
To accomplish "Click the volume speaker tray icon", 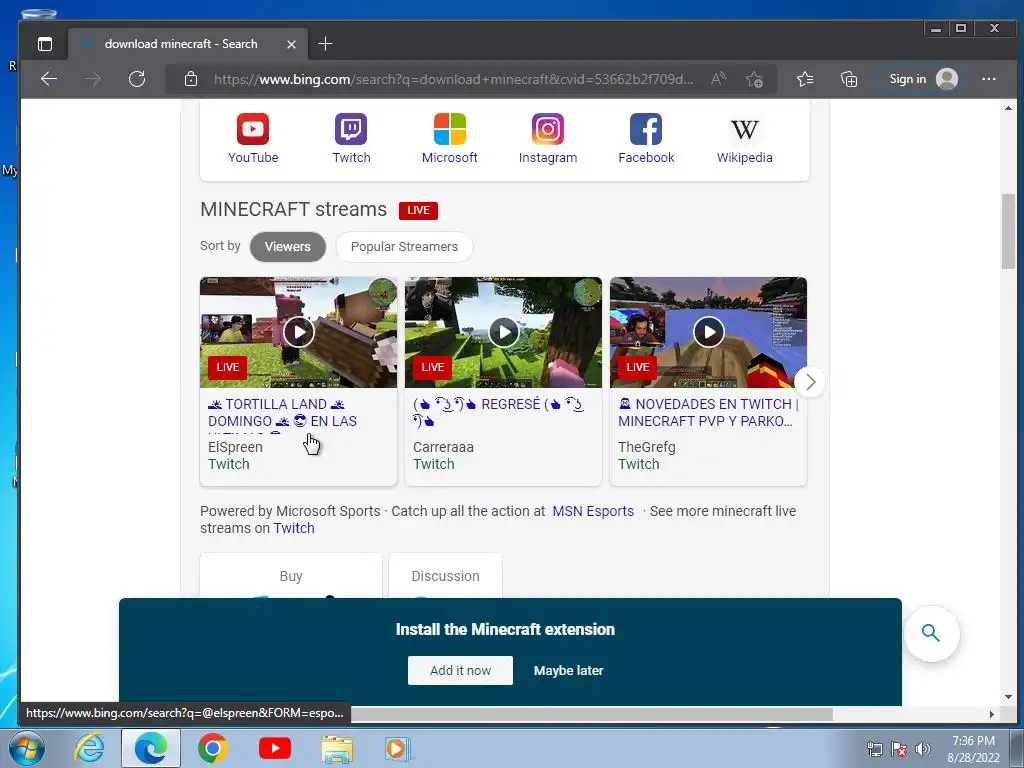I will (x=922, y=749).
